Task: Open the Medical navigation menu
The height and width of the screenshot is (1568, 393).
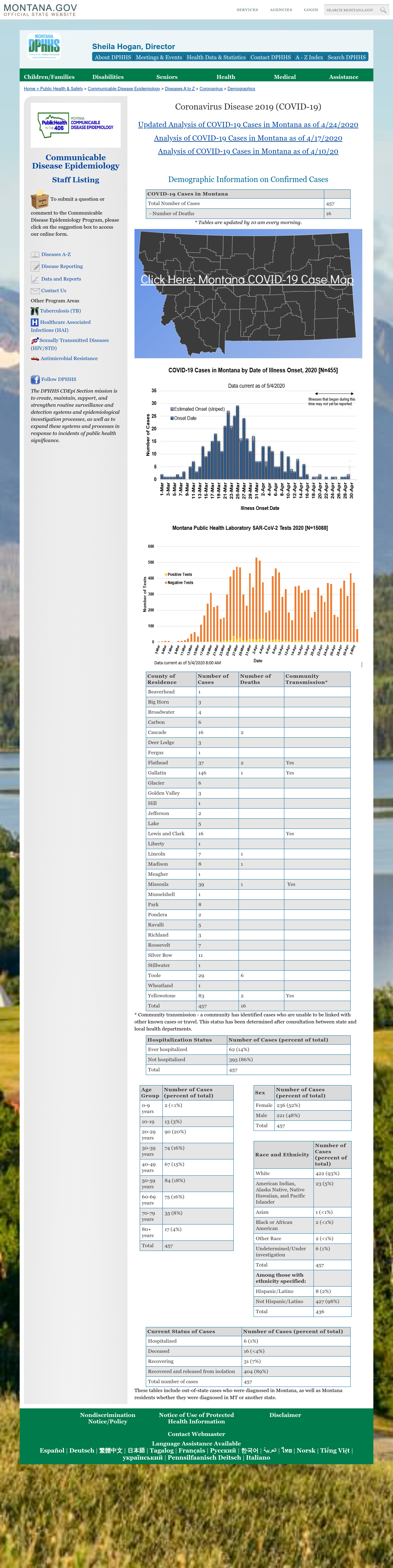Action: point(285,77)
